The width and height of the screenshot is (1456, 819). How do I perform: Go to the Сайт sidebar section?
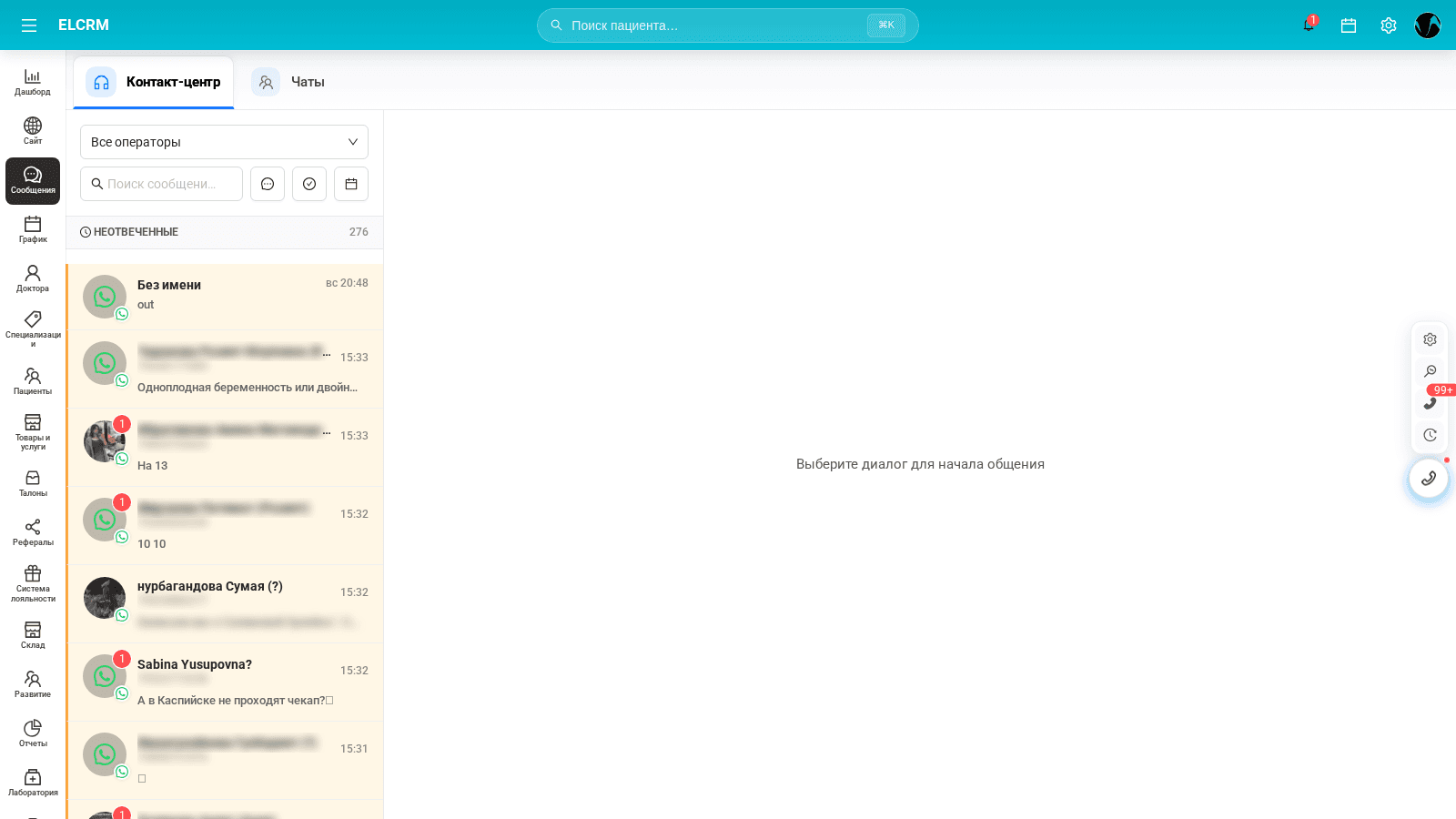pyautogui.click(x=33, y=131)
